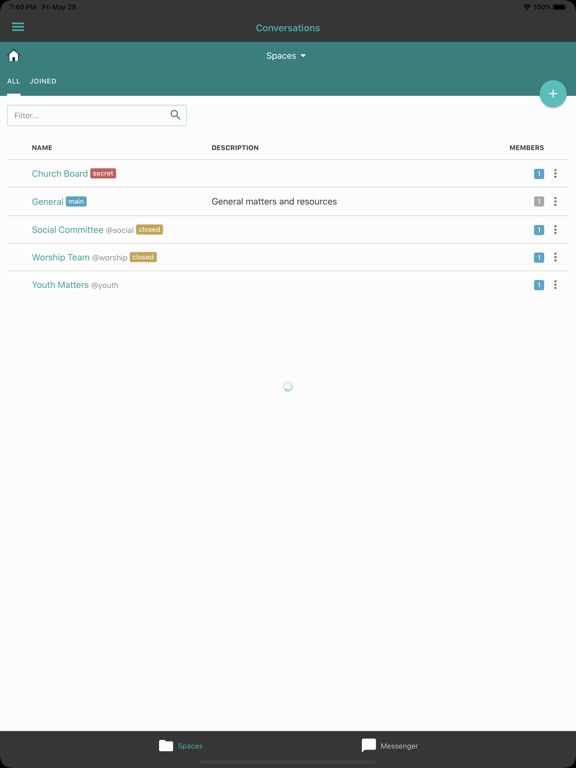Click closed tag on Worship Team
Image resolution: width=576 pixels, height=768 pixels.
[x=143, y=257]
